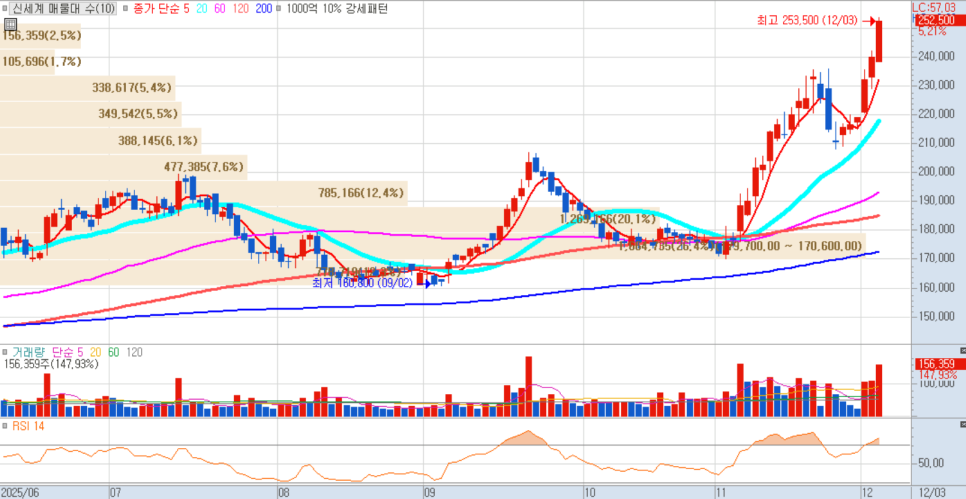The image size is (966, 499).
Task: Close the RSI panel with its corner icon
Action: (x=961, y=424)
